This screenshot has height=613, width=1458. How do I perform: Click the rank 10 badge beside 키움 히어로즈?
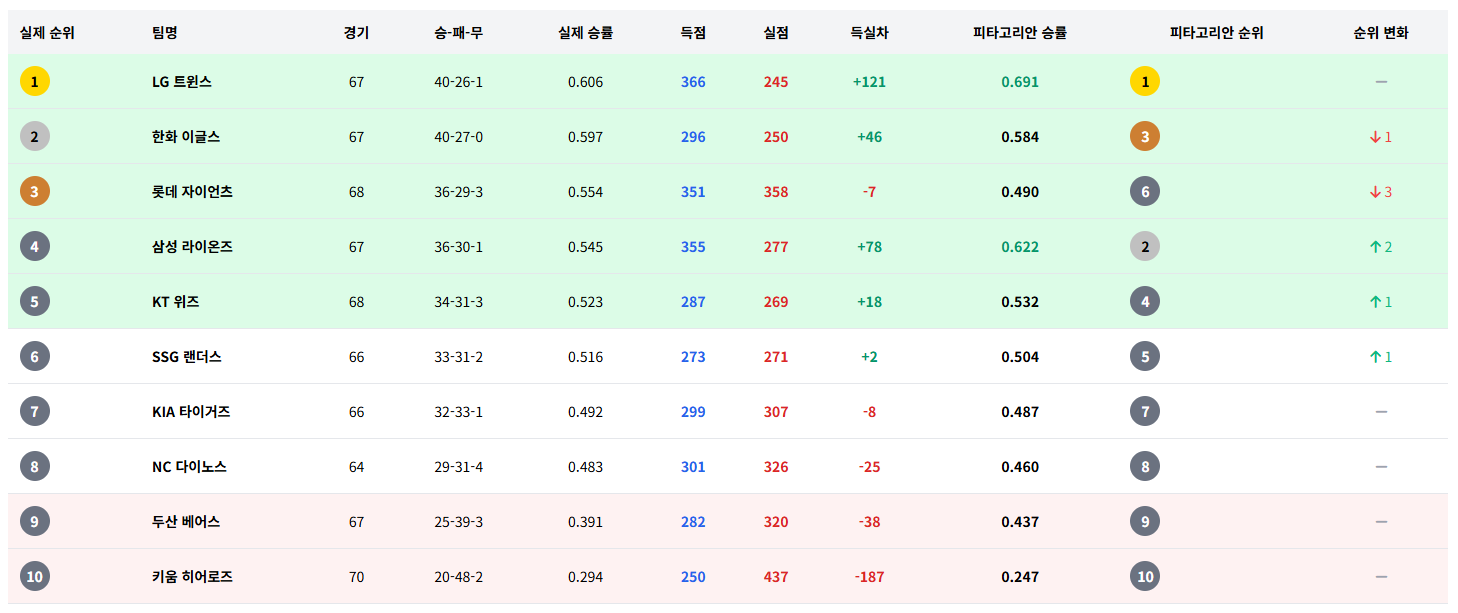[35, 577]
